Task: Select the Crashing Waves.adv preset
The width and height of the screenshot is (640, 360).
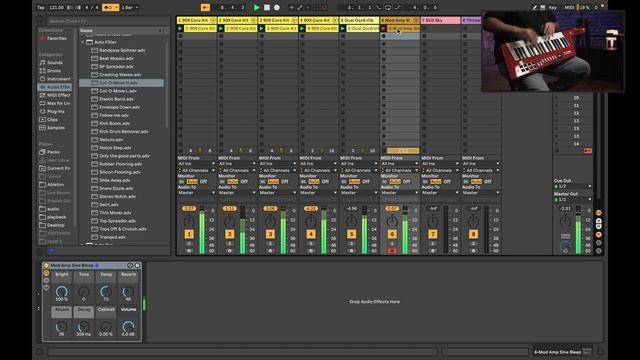Action: coord(120,75)
